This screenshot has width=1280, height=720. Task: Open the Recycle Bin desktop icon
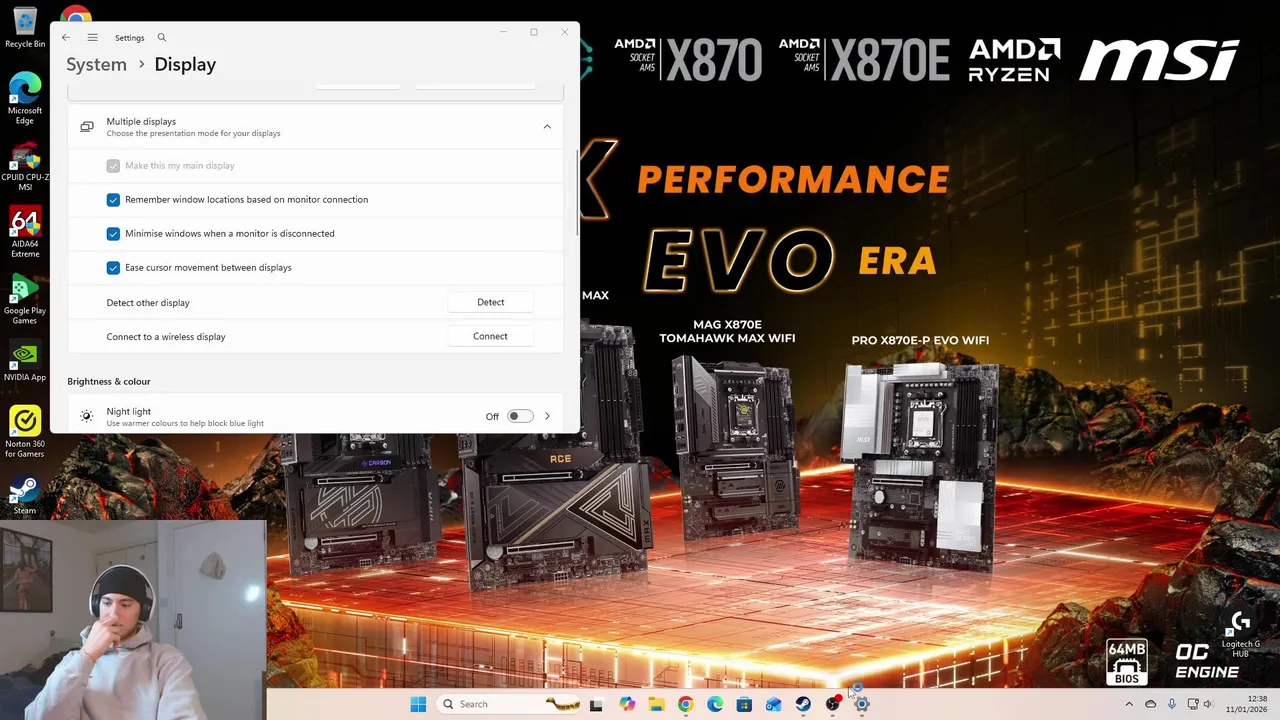tap(25, 29)
